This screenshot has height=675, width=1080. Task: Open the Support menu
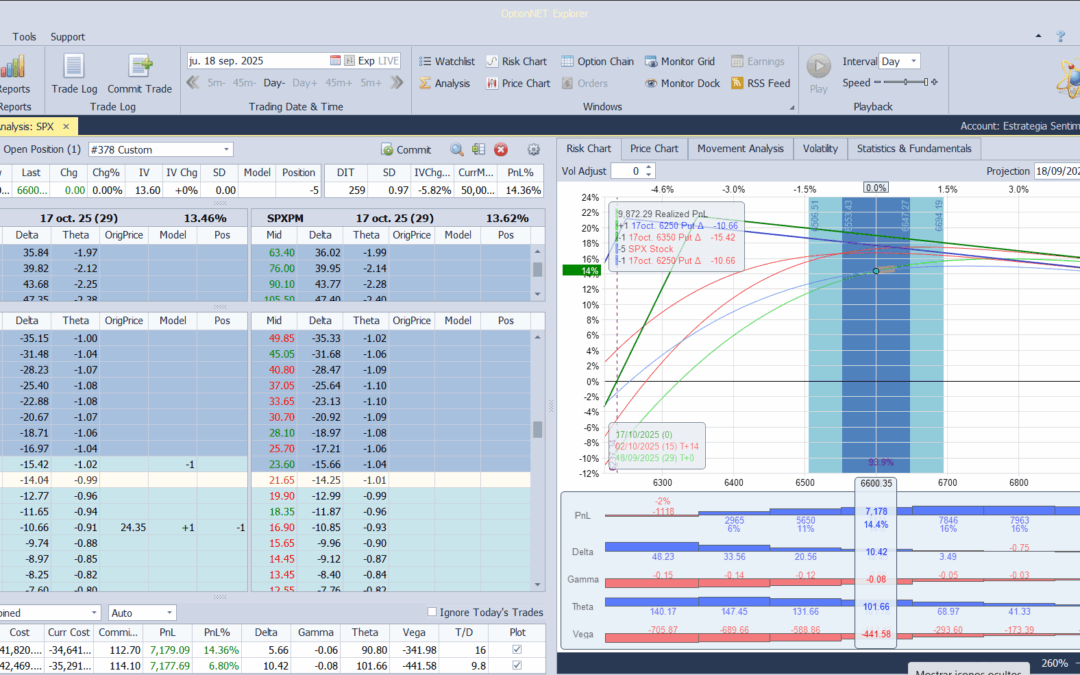click(x=68, y=37)
